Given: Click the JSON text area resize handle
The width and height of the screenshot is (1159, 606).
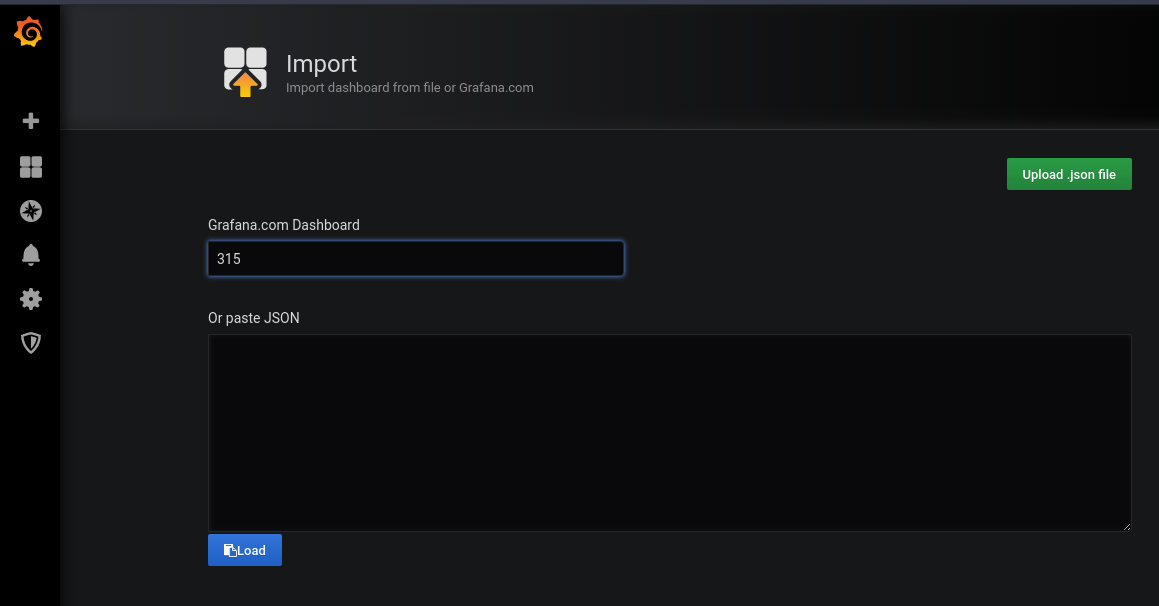Looking at the screenshot, I should (1126, 526).
